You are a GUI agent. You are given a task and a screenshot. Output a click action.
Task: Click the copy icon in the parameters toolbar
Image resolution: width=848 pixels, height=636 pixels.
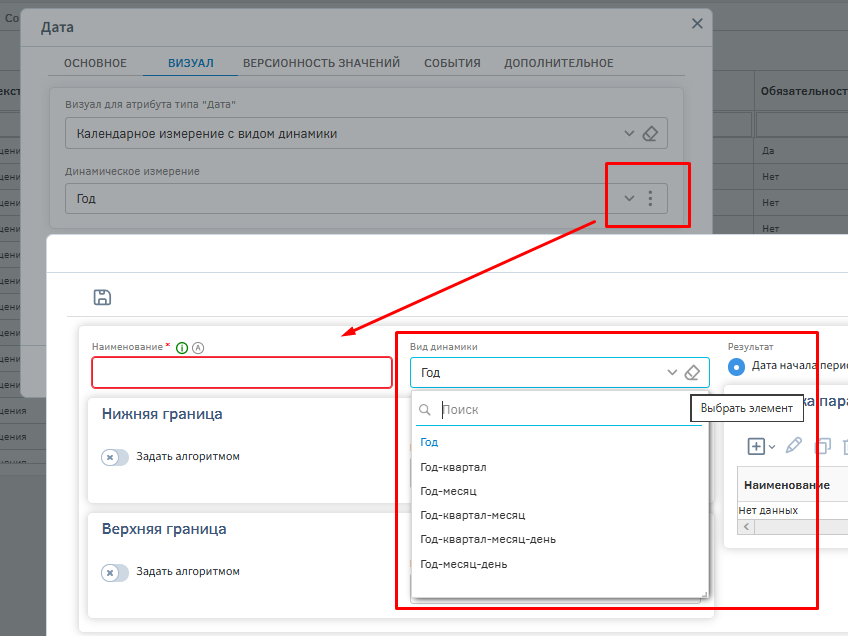[x=822, y=446]
